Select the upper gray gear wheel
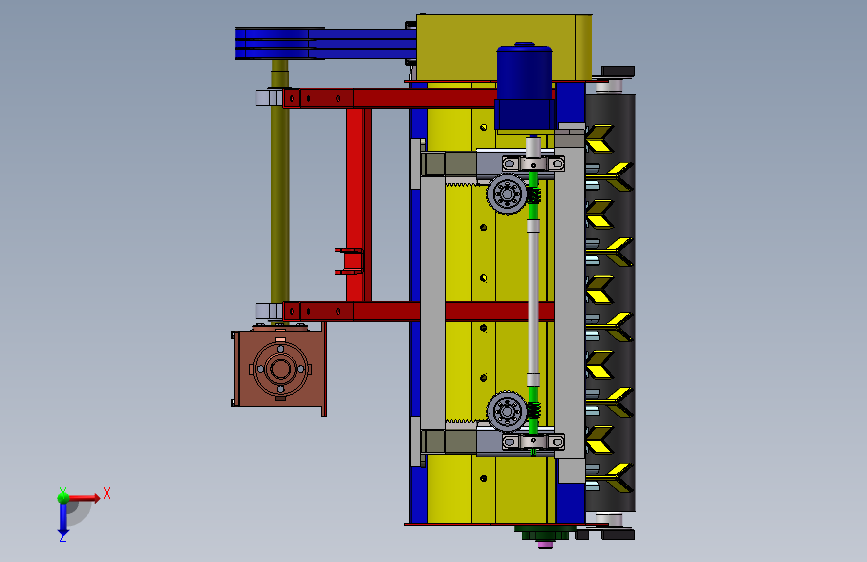The height and width of the screenshot is (562, 867). [x=507, y=194]
